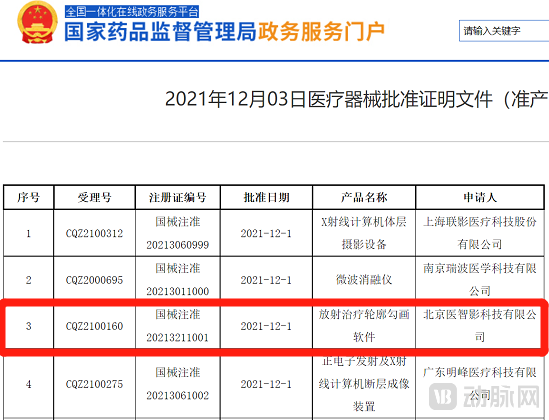Click product name 正电子发射及X射线计算机断层成像装置
Viewport: 549px width, 420px height.
coord(364,384)
